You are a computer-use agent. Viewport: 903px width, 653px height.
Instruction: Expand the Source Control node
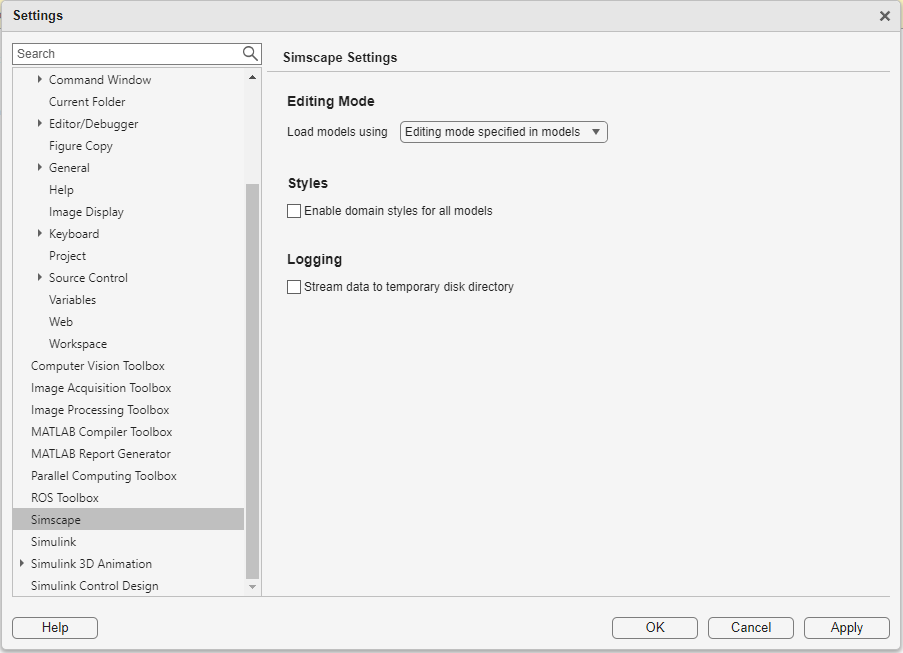point(40,278)
